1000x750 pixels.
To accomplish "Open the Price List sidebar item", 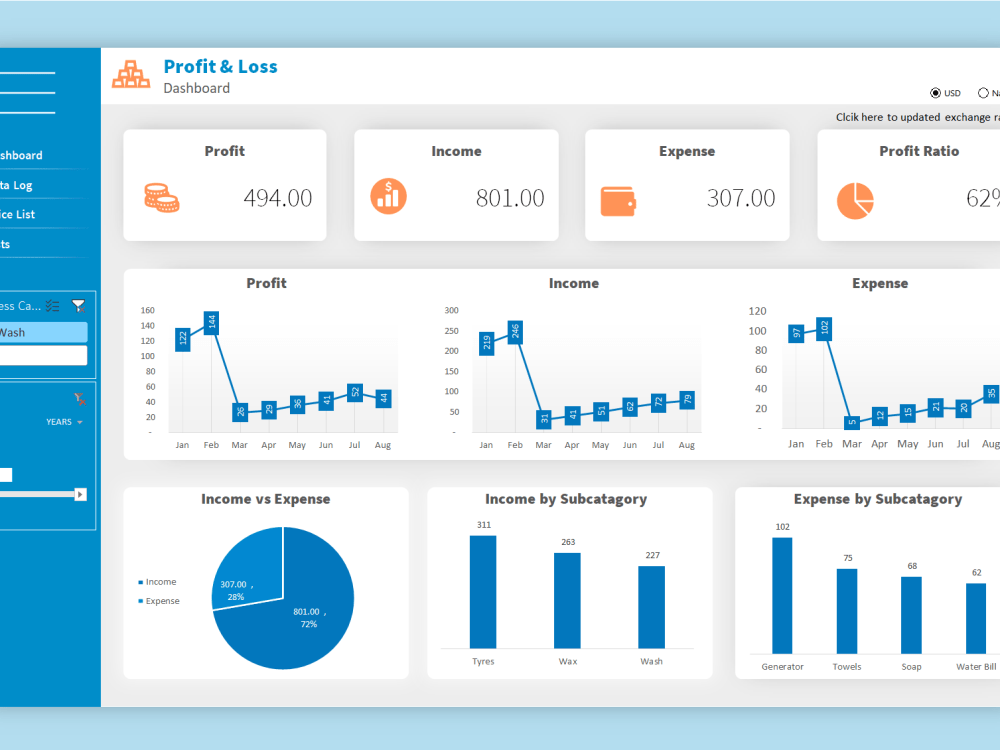I will (x=17, y=214).
